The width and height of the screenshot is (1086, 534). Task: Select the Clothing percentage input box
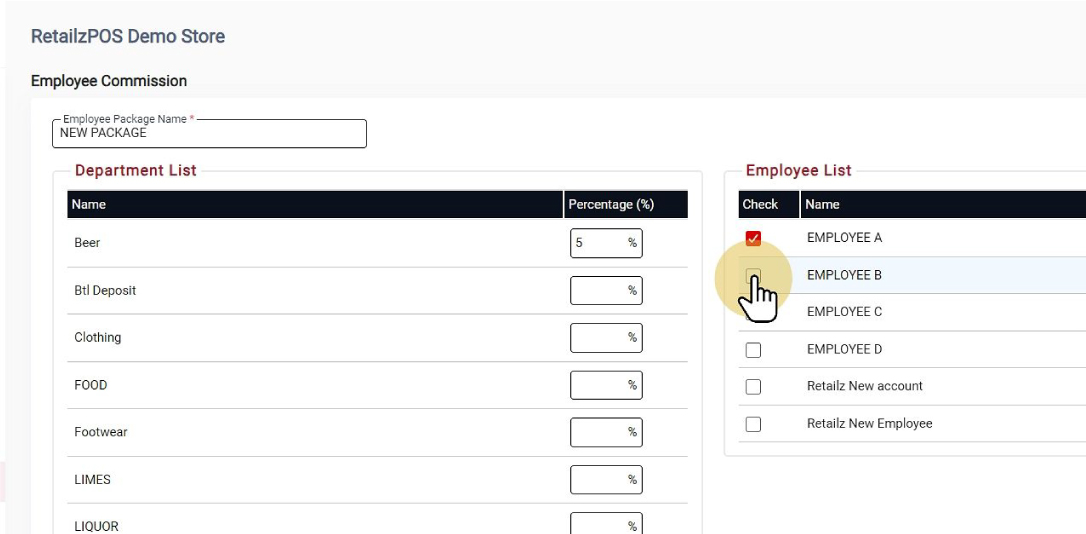click(599, 338)
